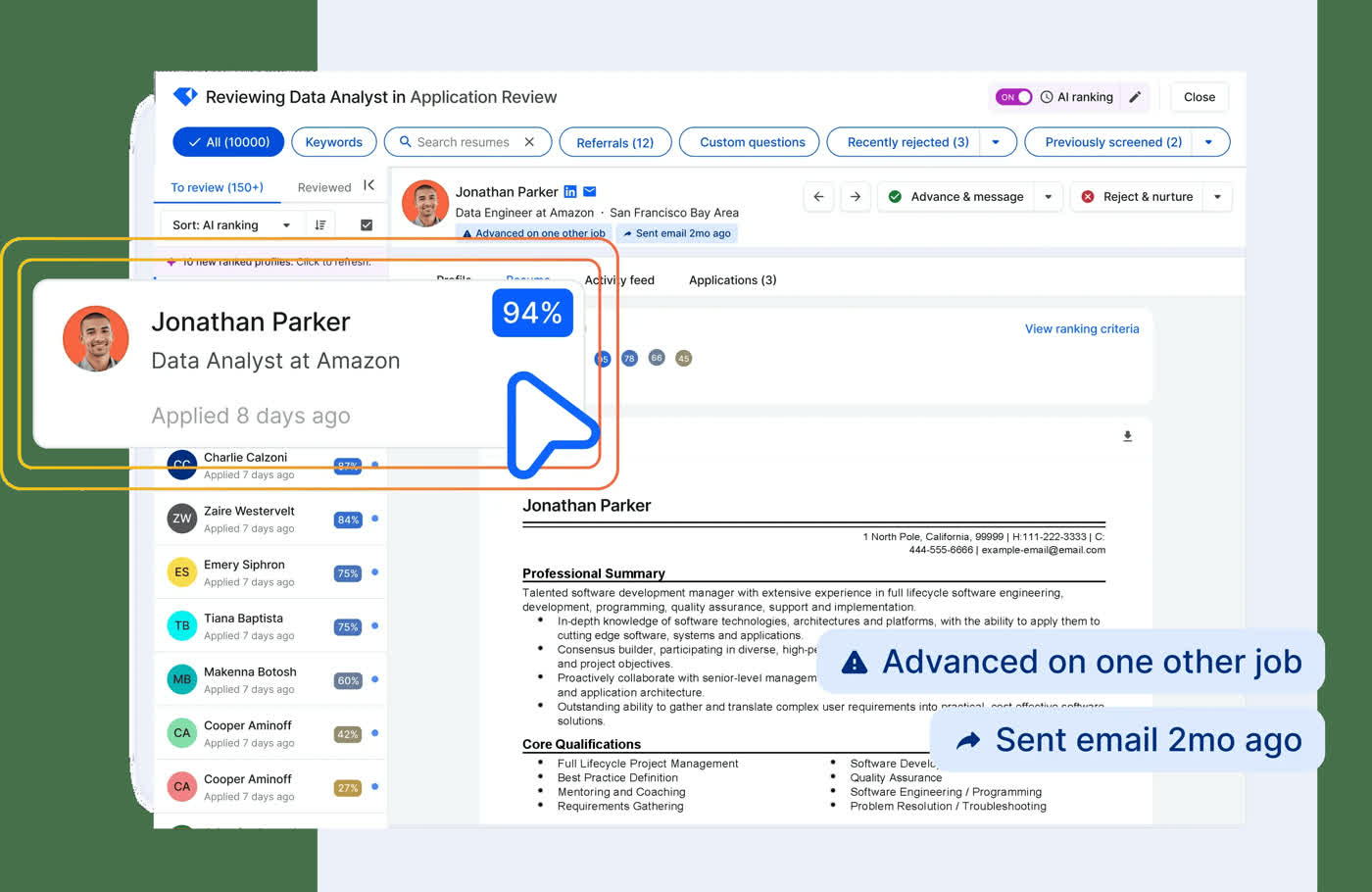The width and height of the screenshot is (1372, 892).
Task: Select the All (10000) filter chip
Action: click(228, 142)
